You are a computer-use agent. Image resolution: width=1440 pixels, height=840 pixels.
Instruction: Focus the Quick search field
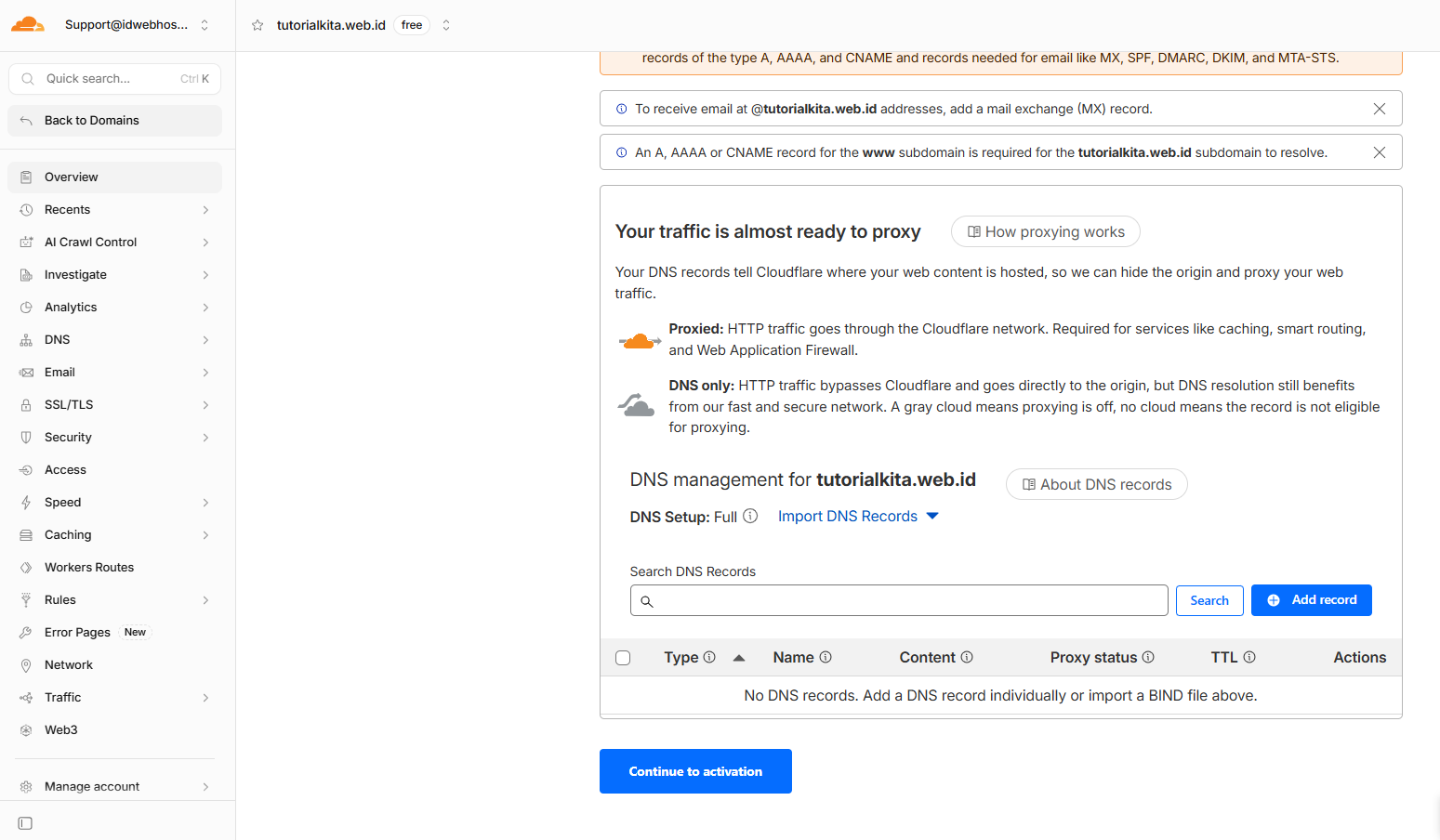click(x=114, y=79)
